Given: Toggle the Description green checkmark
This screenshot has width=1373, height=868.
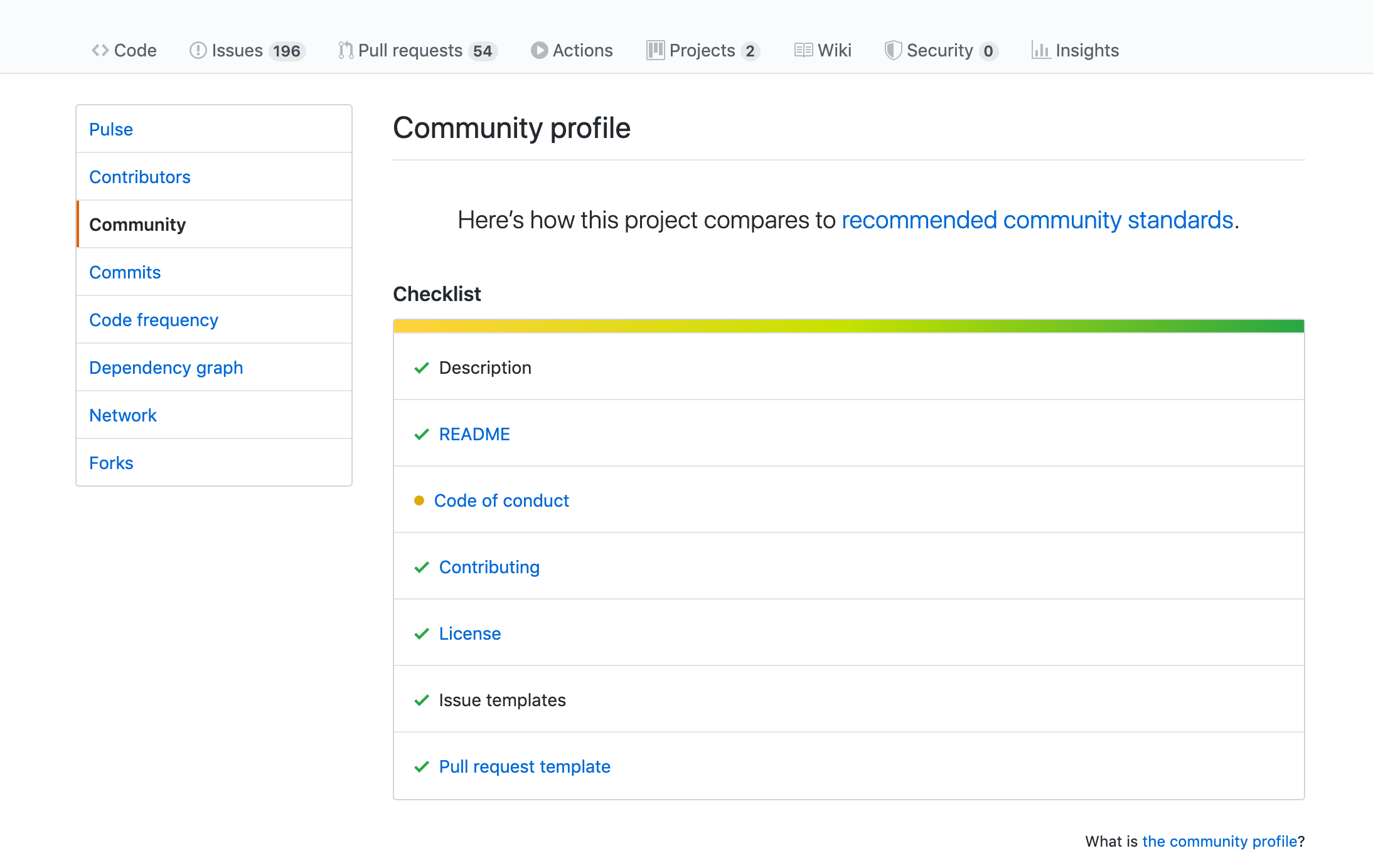Looking at the screenshot, I should point(420,367).
